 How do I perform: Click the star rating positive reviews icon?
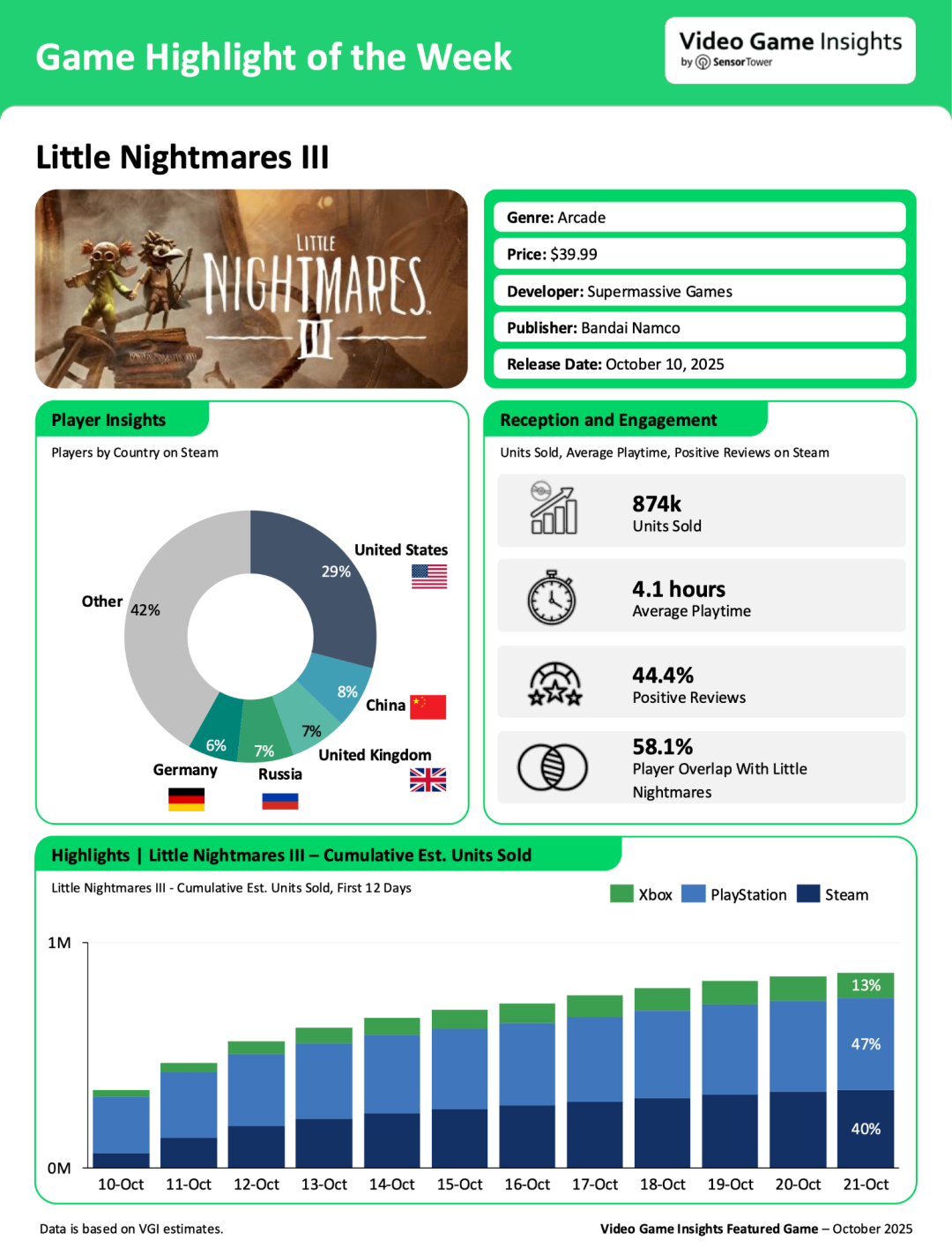[x=554, y=684]
